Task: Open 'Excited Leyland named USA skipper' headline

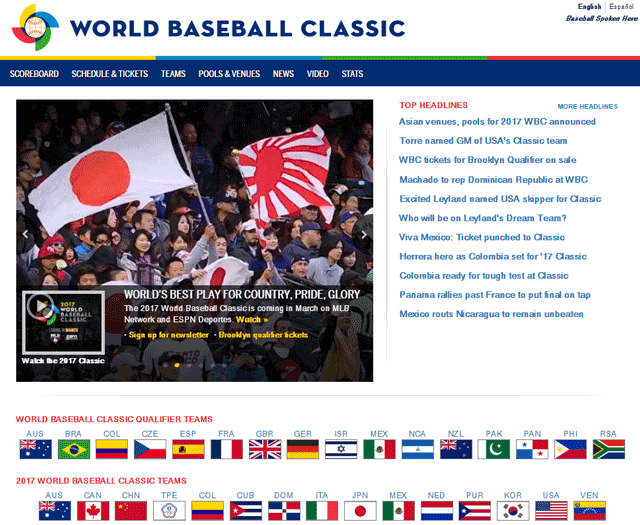Action: [x=500, y=199]
